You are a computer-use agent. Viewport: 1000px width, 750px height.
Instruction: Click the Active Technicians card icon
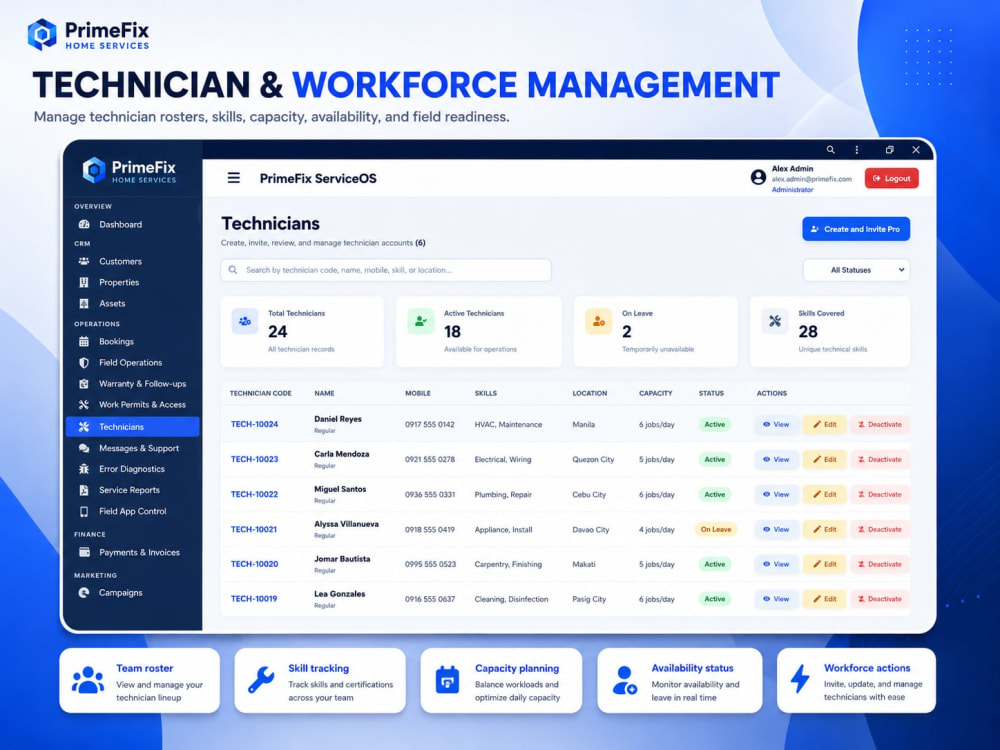(420, 321)
